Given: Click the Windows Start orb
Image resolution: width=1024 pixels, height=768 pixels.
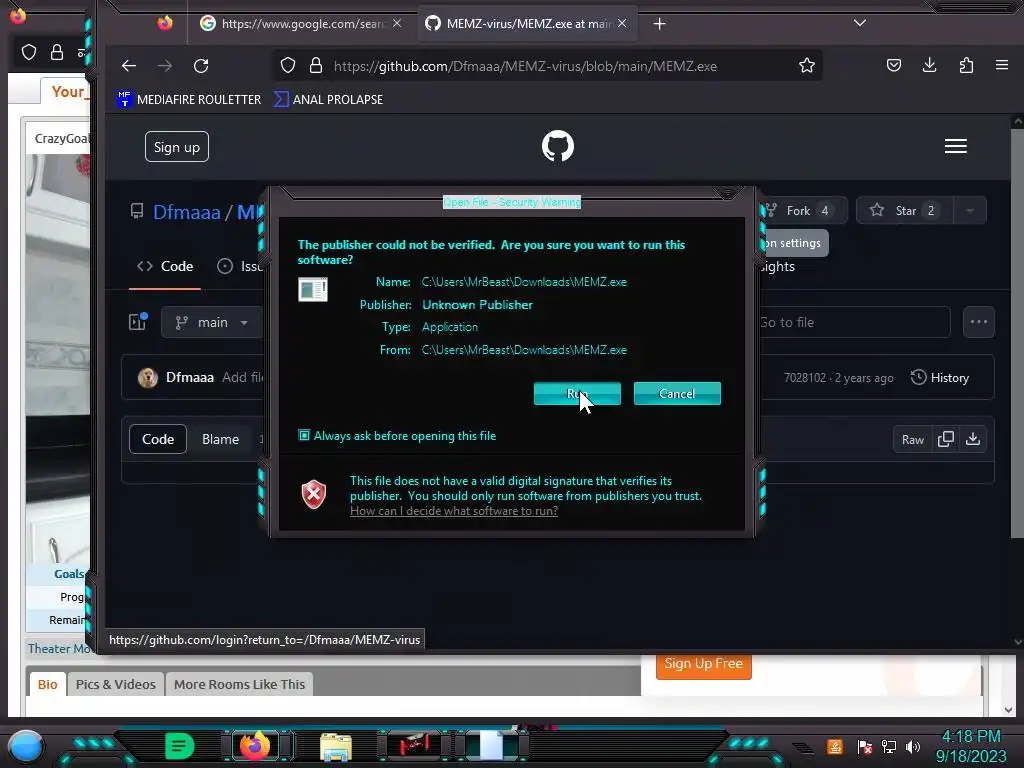Looking at the screenshot, I should click(x=26, y=746).
